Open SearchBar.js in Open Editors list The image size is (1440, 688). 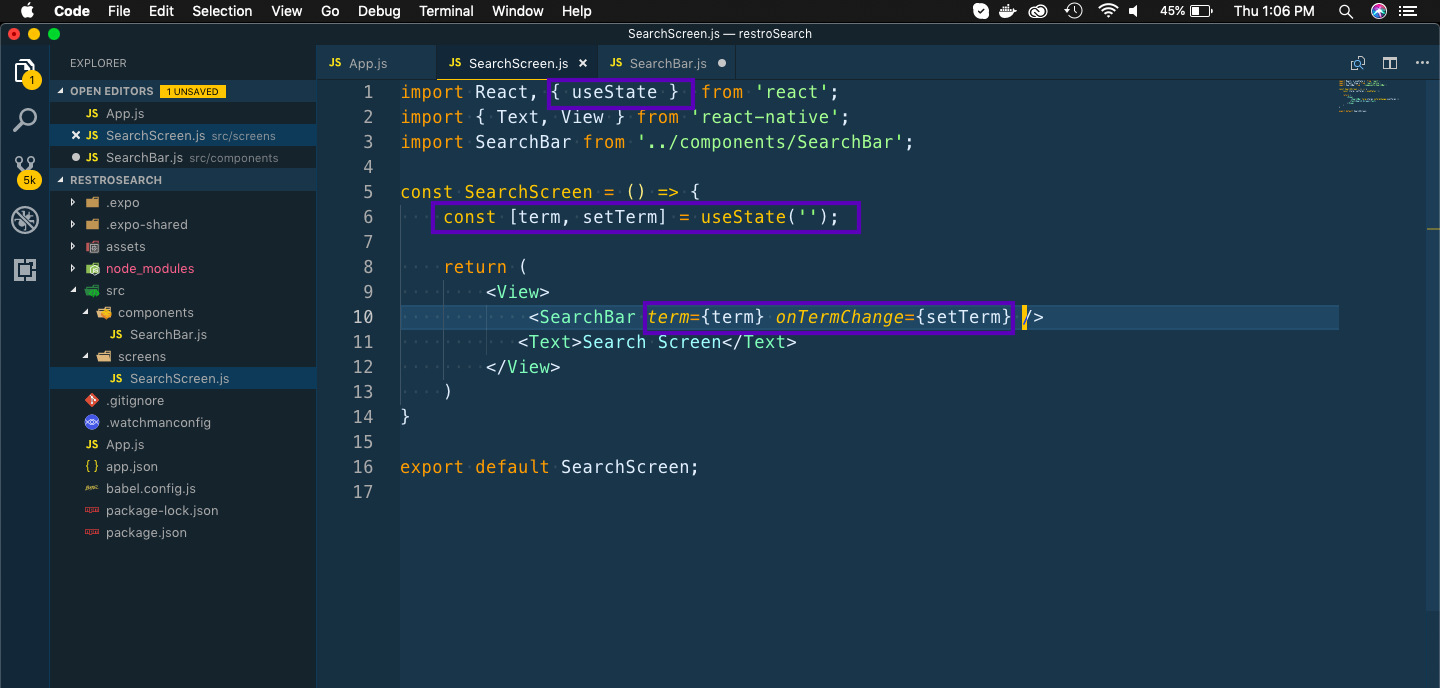tap(184, 158)
